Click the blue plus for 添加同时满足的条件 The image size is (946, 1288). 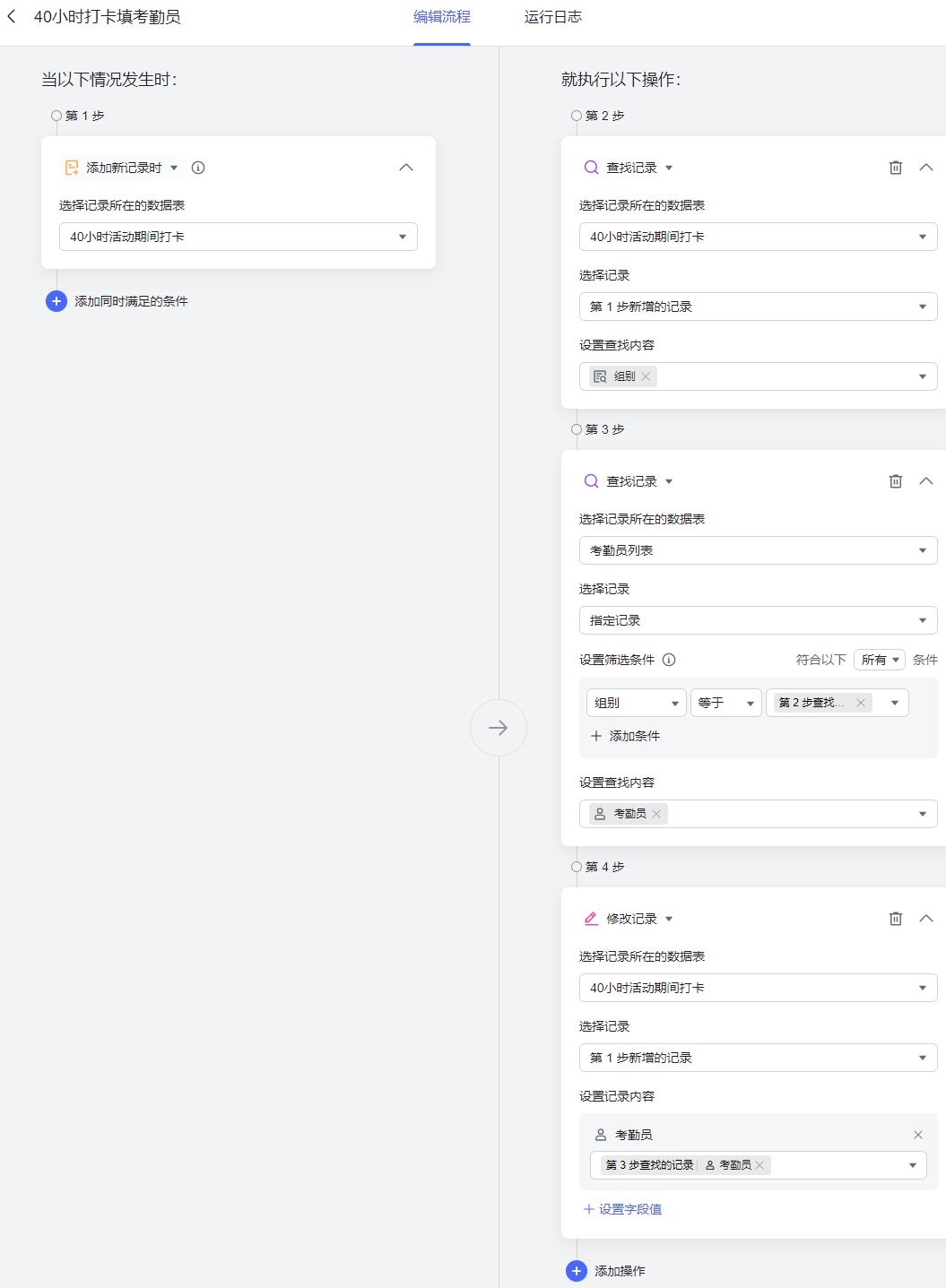(x=56, y=301)
